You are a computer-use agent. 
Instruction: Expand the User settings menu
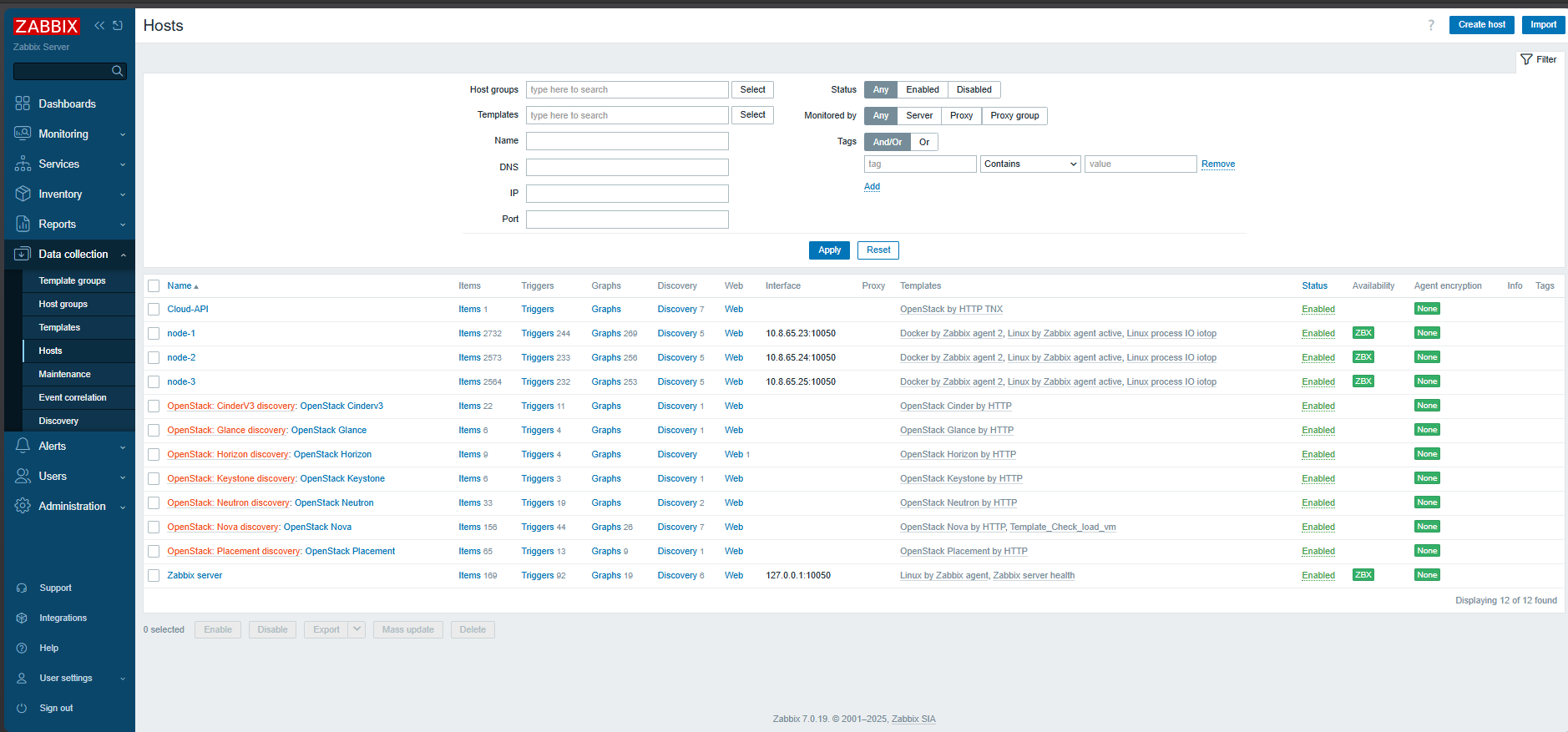[123, 679]
